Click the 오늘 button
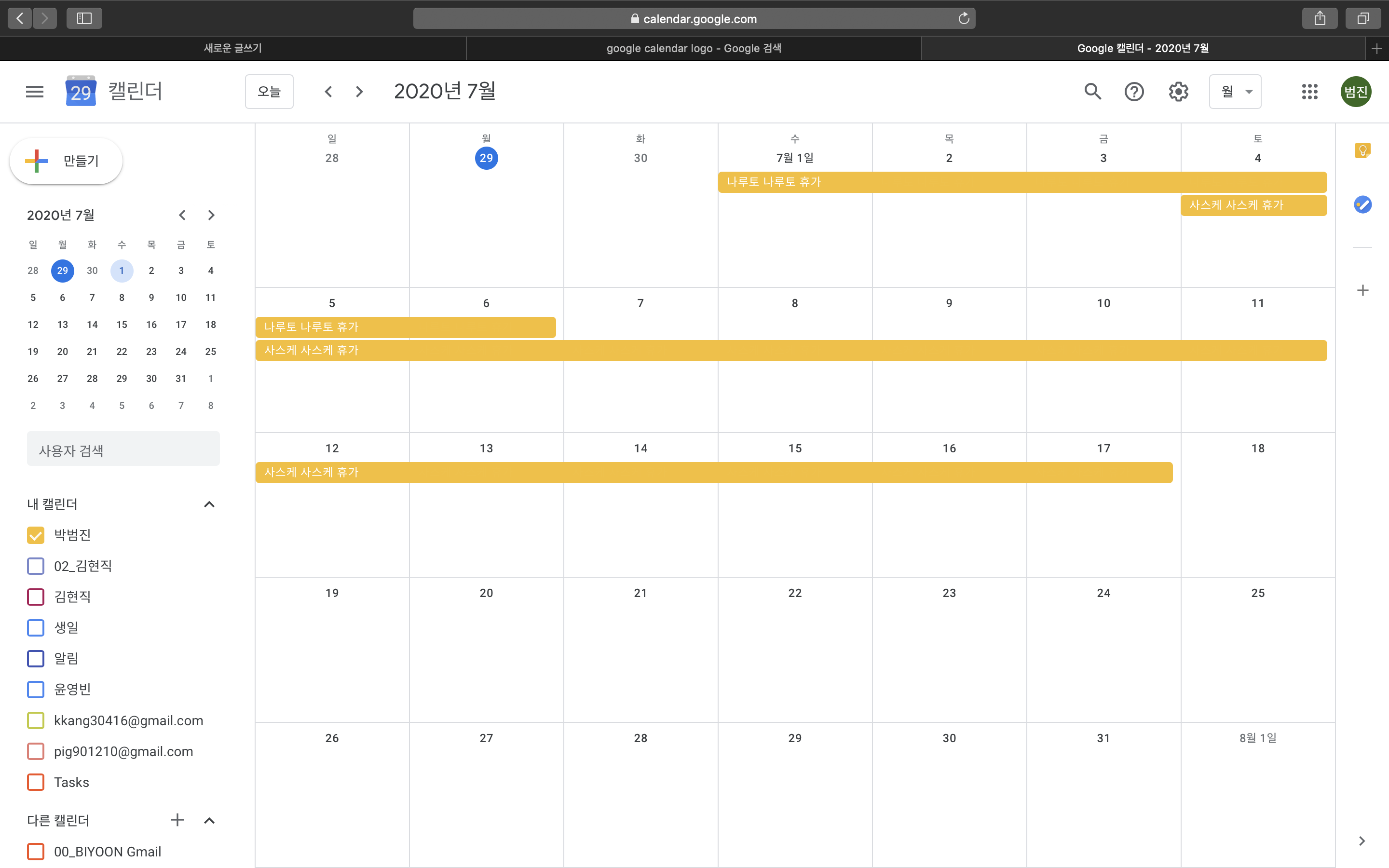Viewport: 1389px width, 868px height. tap(269, 91)
